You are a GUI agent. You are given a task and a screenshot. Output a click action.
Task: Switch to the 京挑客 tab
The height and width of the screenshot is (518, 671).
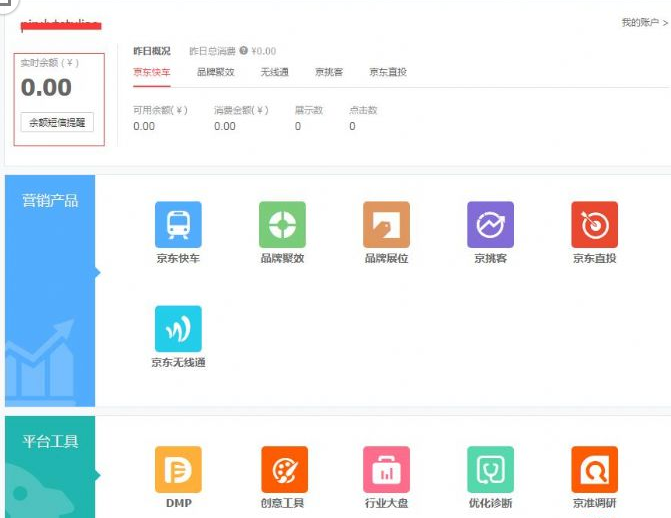click(329, 72)
